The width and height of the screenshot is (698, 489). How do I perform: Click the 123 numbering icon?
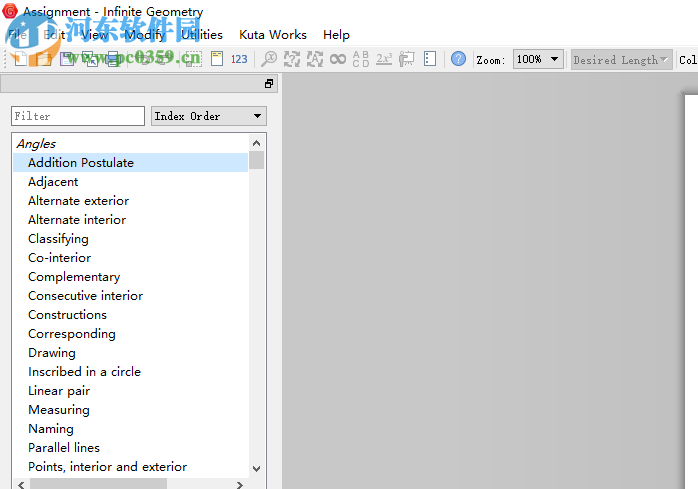(239, 59)
